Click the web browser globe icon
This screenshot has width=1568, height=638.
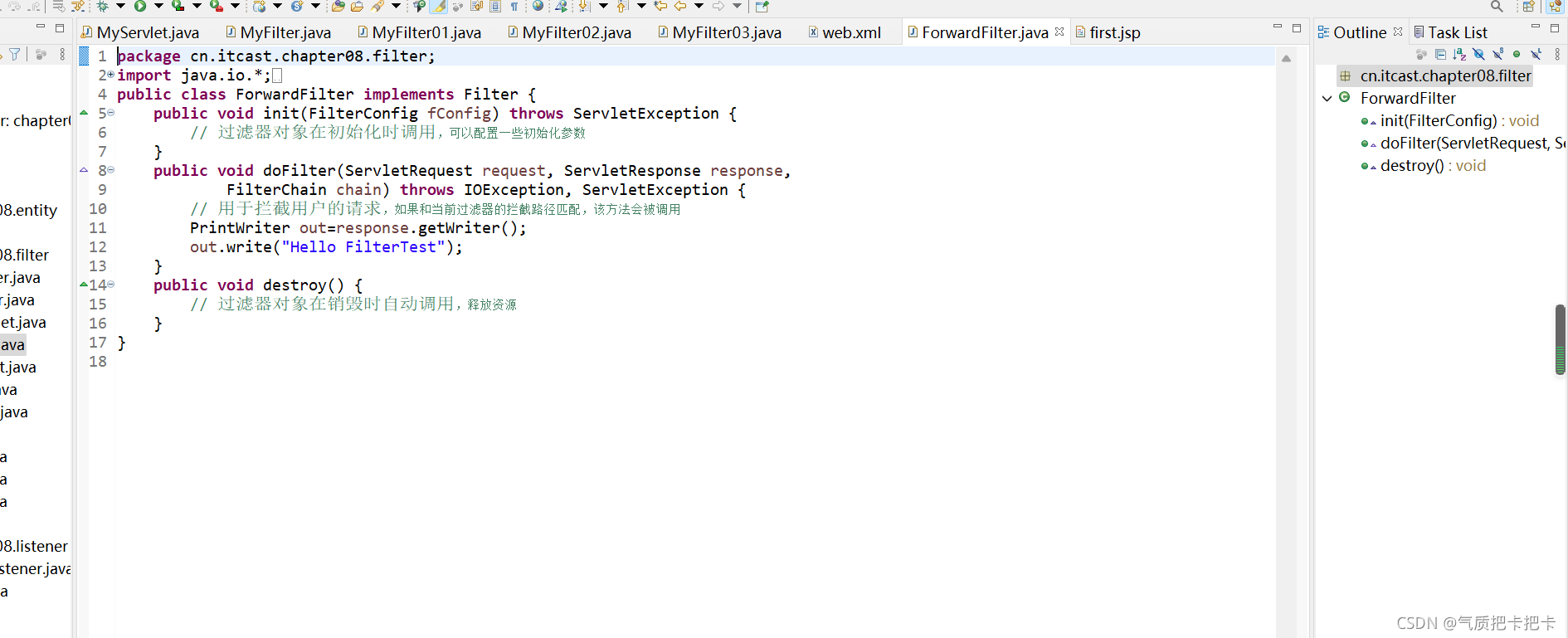(x=538, y=6)
